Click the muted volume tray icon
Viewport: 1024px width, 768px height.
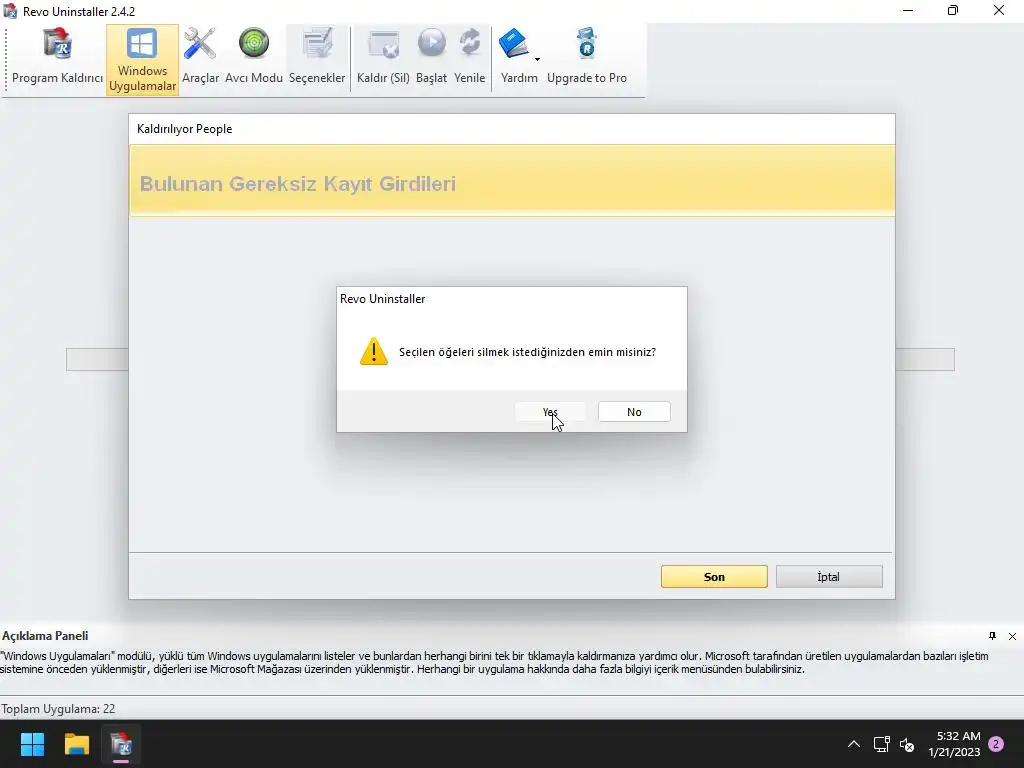point(907,744)
